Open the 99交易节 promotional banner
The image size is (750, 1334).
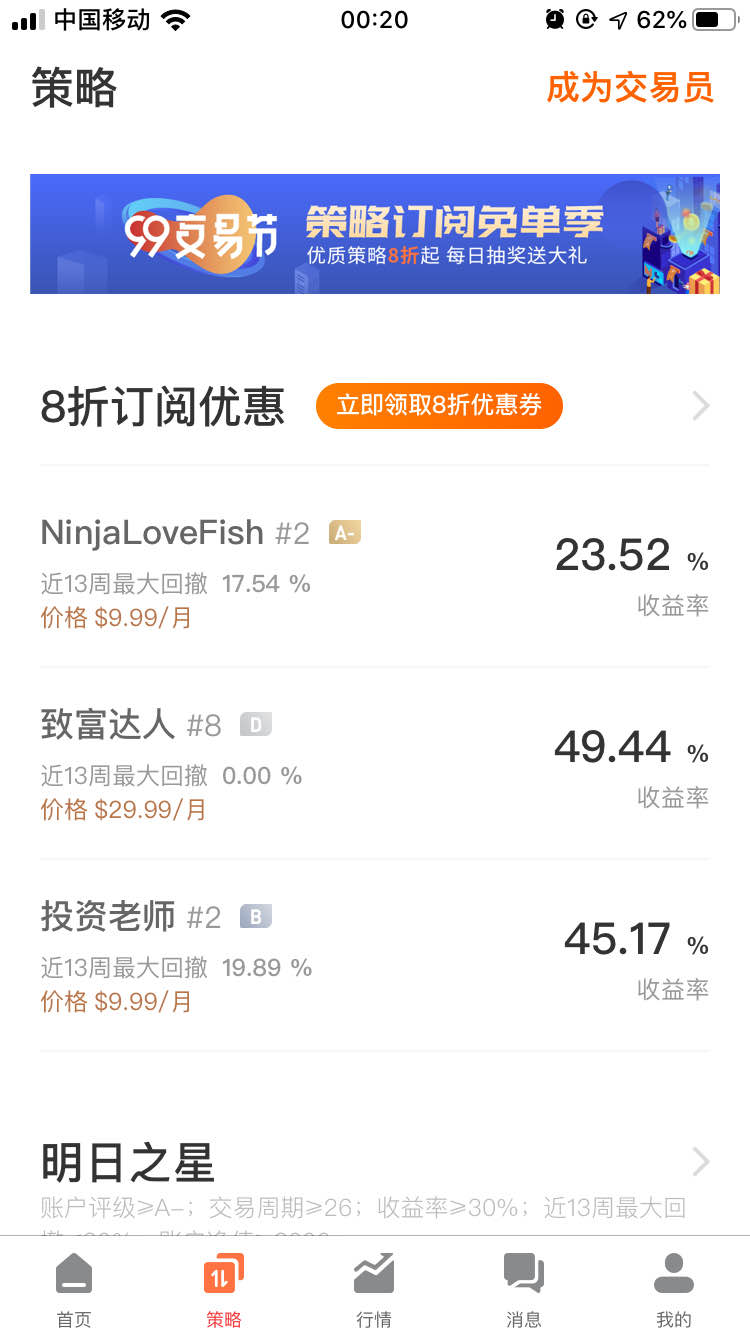pyautogui.click(x=375, y=234)
